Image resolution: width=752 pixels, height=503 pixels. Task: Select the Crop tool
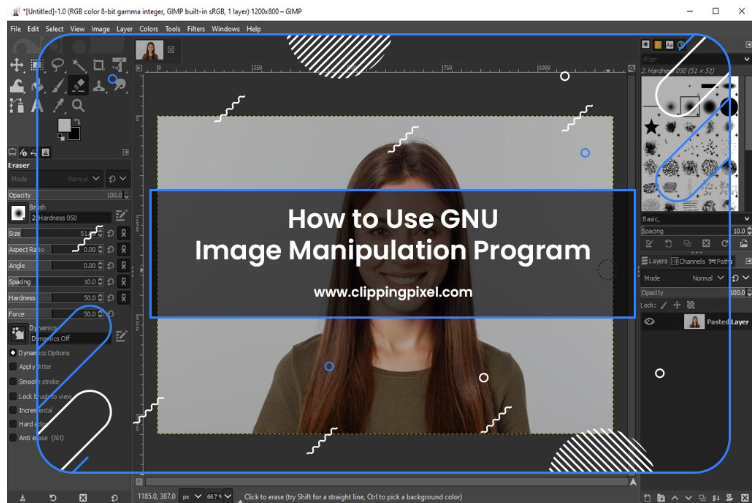coord(99,65)
